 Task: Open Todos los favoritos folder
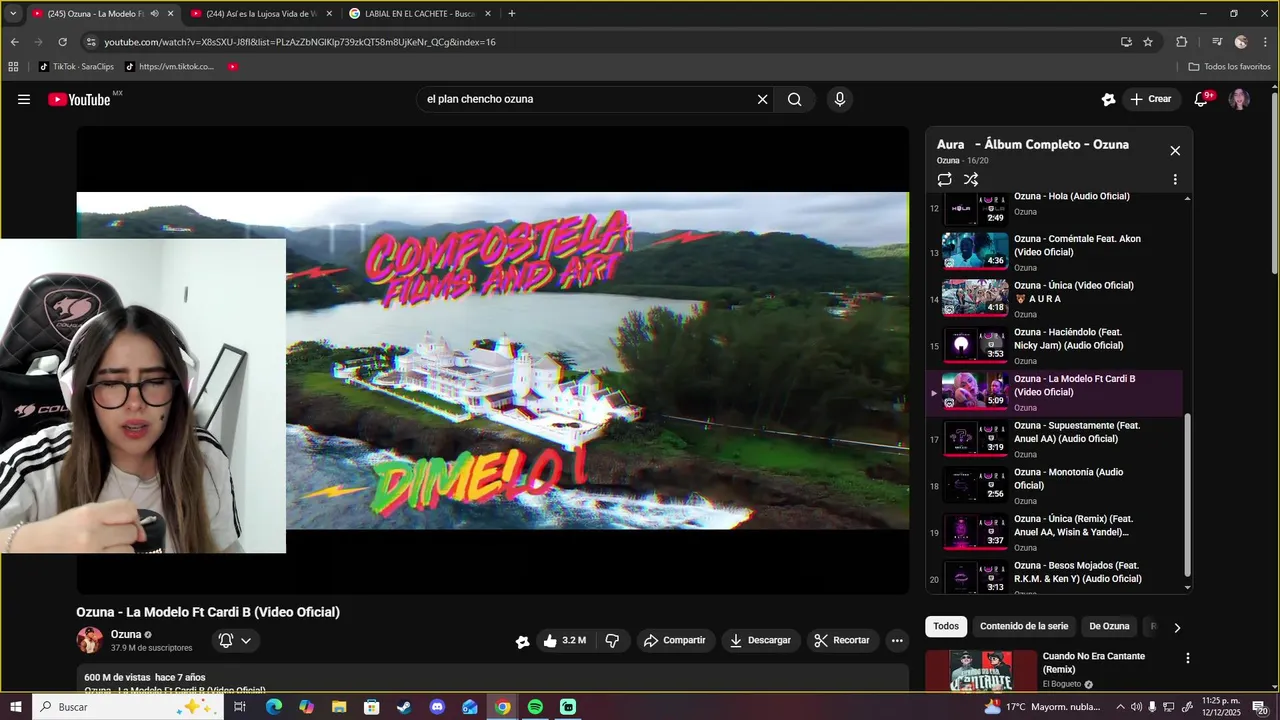tap(1230, 67)
